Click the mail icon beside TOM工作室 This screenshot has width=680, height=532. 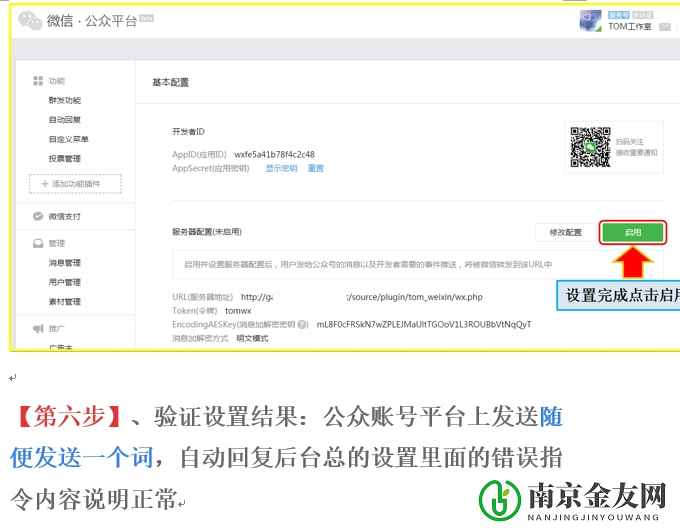point(664,26)
